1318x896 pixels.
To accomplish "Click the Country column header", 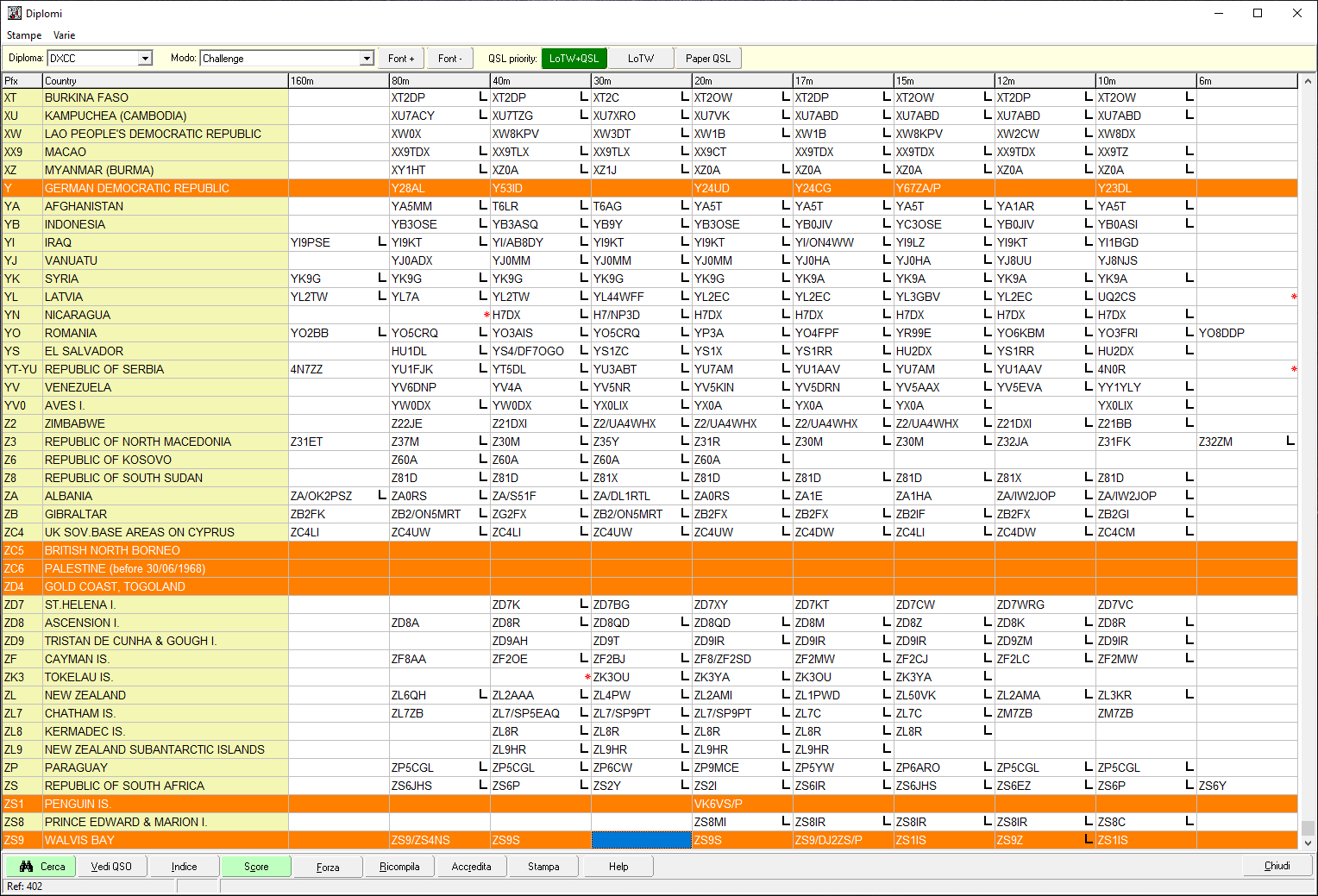I will [x=166, y=81].
